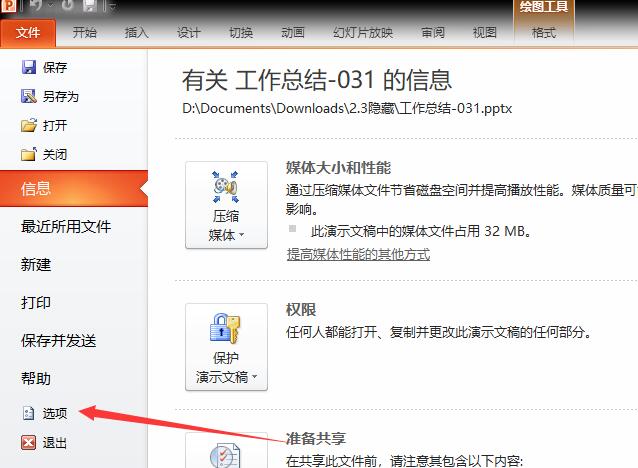Click the Open (打开) folder icon
The image size is (638, 468).
(x=28, y=125)
